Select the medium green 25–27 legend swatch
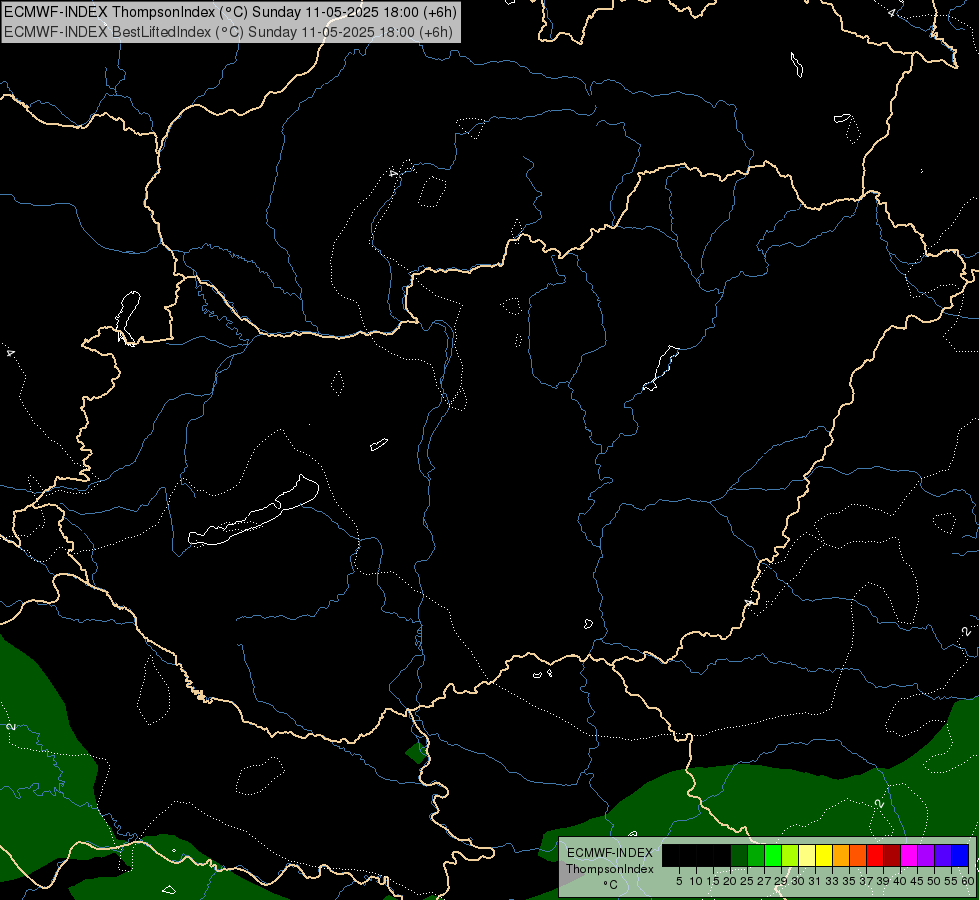The image size is (979, 900). 756,856
